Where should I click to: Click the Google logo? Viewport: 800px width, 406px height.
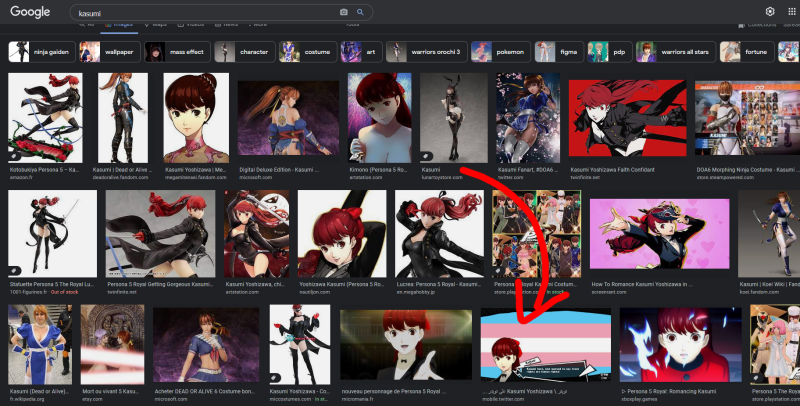tap(30, 12)
